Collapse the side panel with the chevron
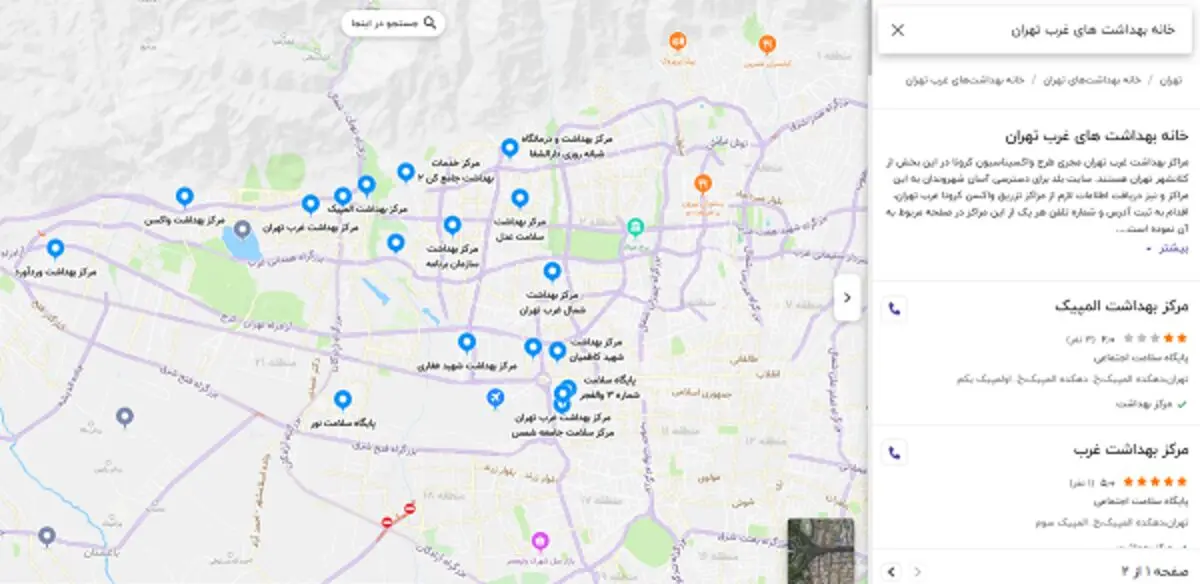The height and width of the screenshot is (584, 1200). click(x=847, y=297)
